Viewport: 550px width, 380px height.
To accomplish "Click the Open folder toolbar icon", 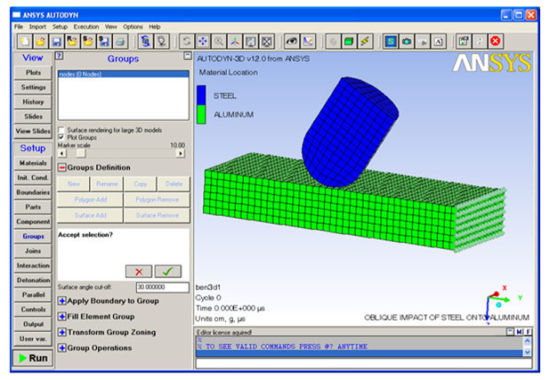I will (40, 41).
